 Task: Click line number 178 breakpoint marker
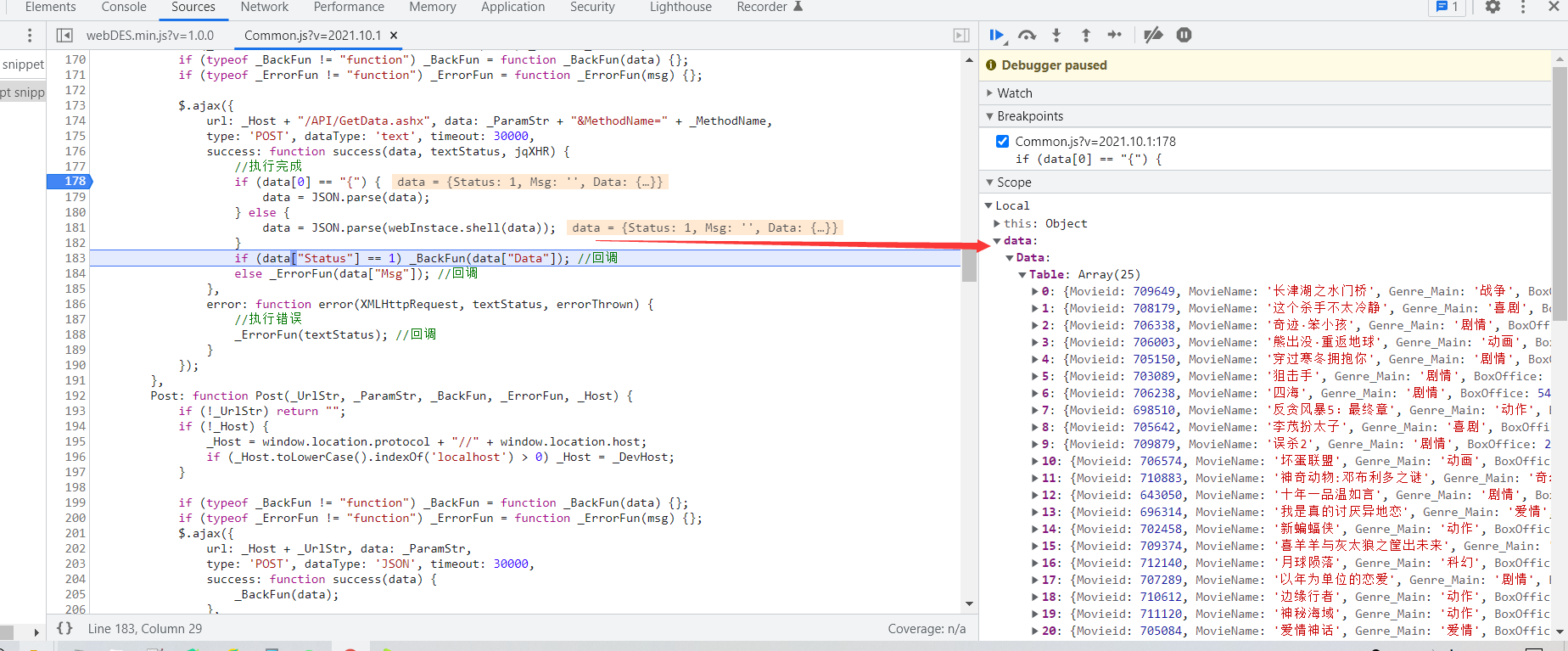pos(69,182)
